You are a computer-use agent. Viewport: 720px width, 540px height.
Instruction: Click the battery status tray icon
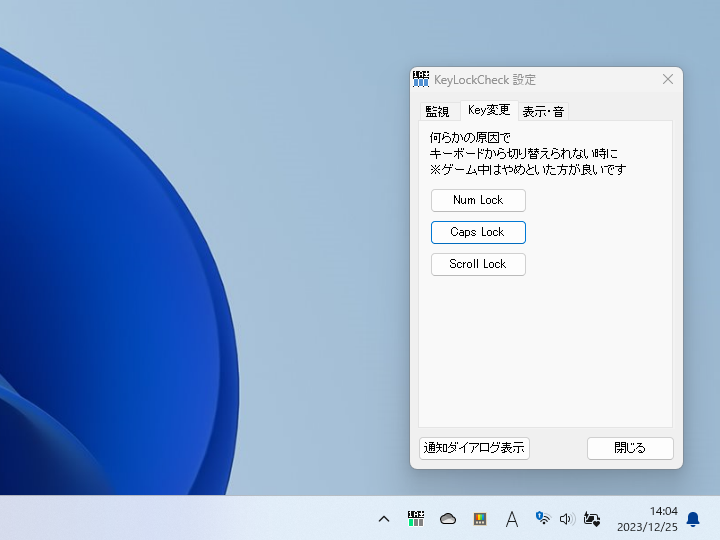tap(592, 519)
